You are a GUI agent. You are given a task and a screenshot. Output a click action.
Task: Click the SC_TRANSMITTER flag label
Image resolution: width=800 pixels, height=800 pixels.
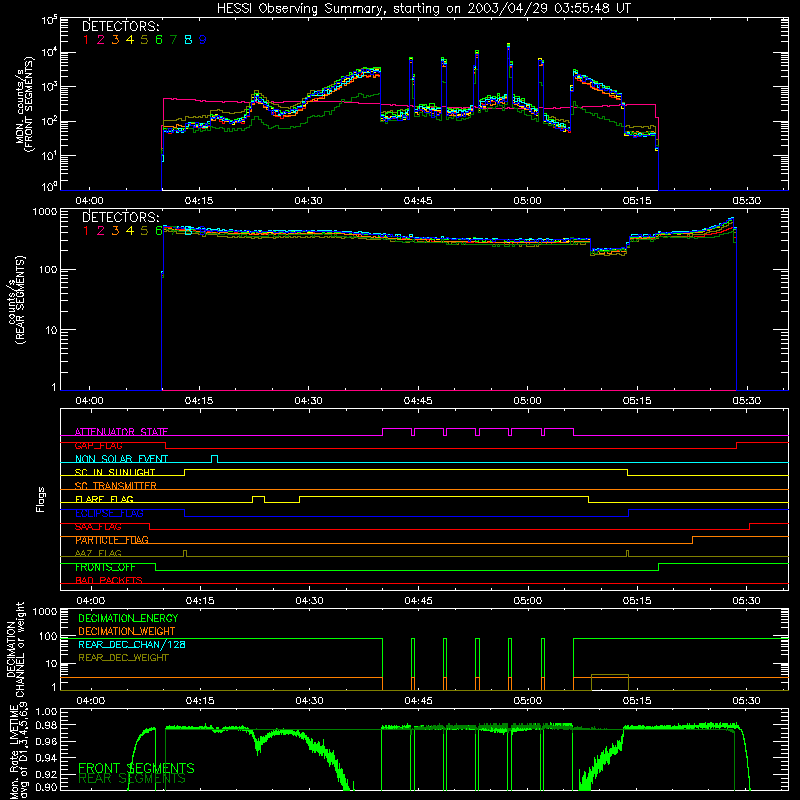tap(116, 486)
